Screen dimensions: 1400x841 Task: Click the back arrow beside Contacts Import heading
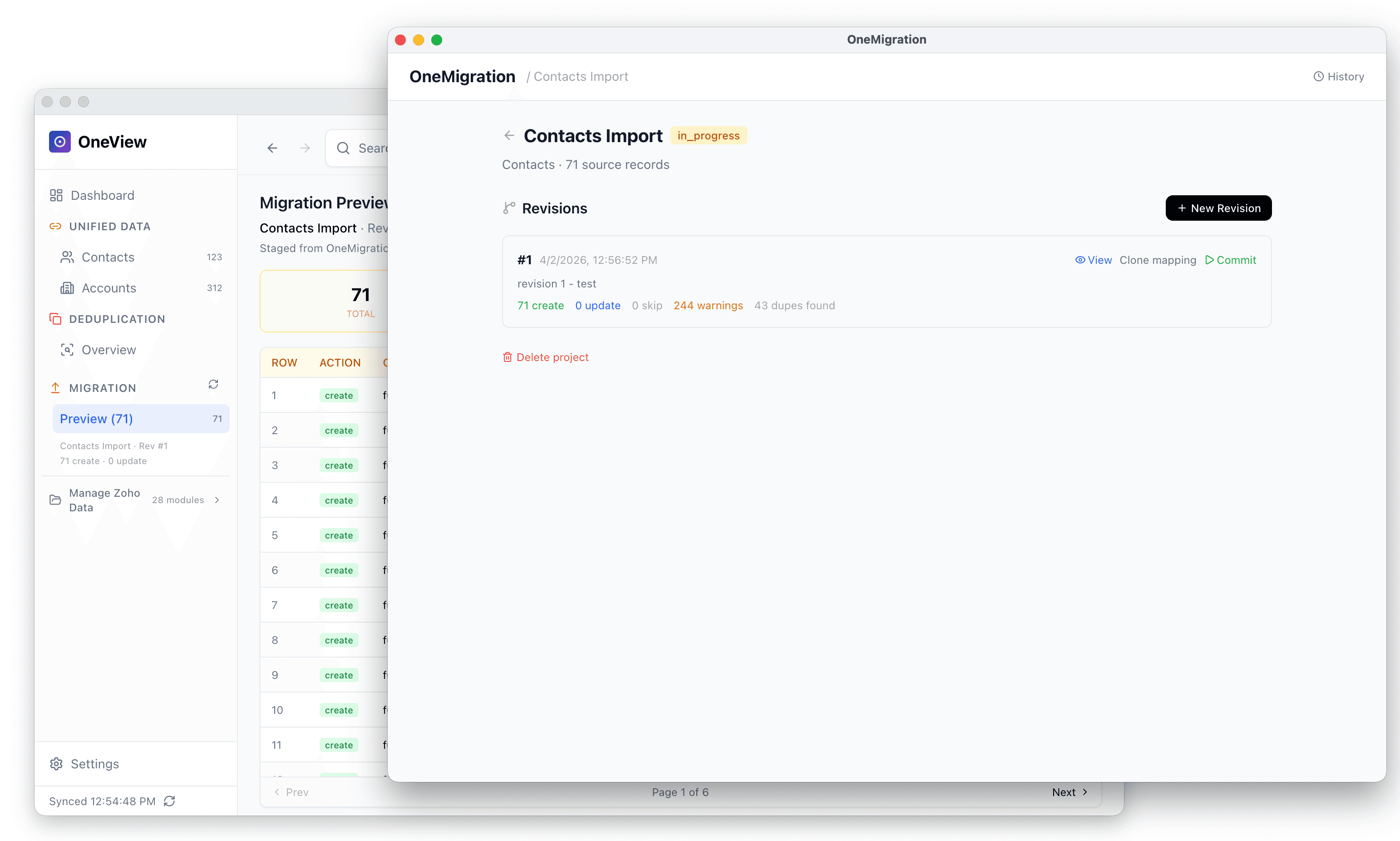[508, 135]
